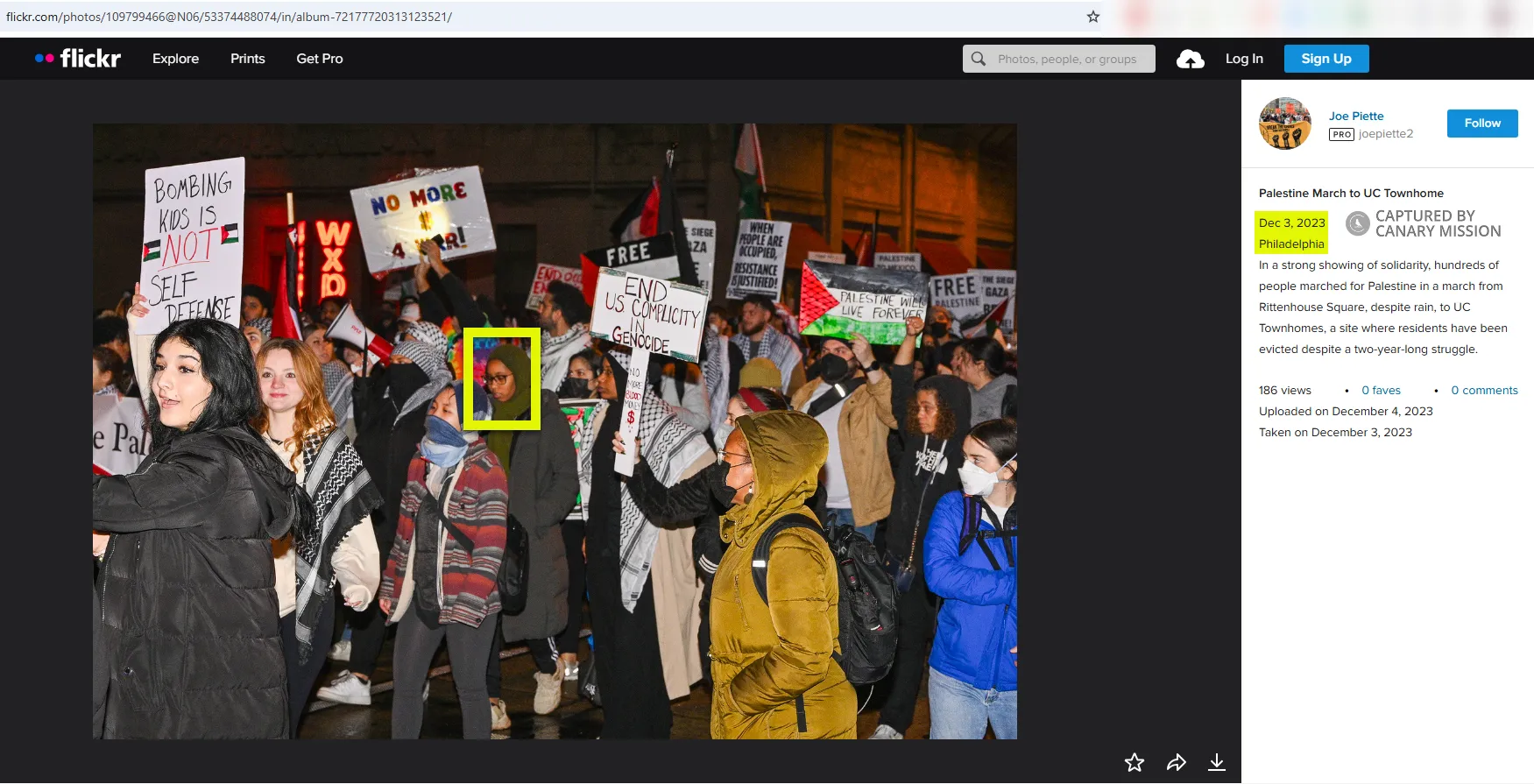Bookmark page with address bar star

1093,17
